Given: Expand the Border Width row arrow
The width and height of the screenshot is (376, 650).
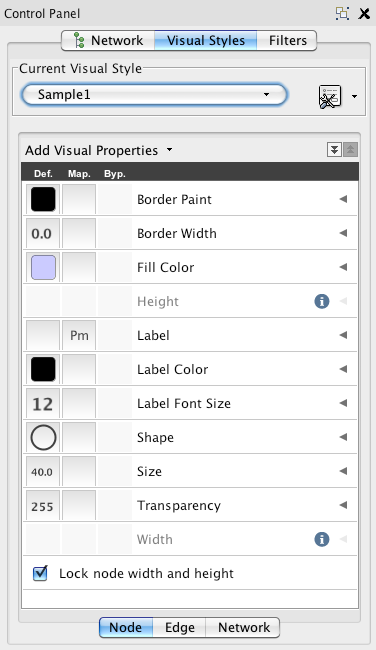Looking at the screenshot, I should point(343,233).
